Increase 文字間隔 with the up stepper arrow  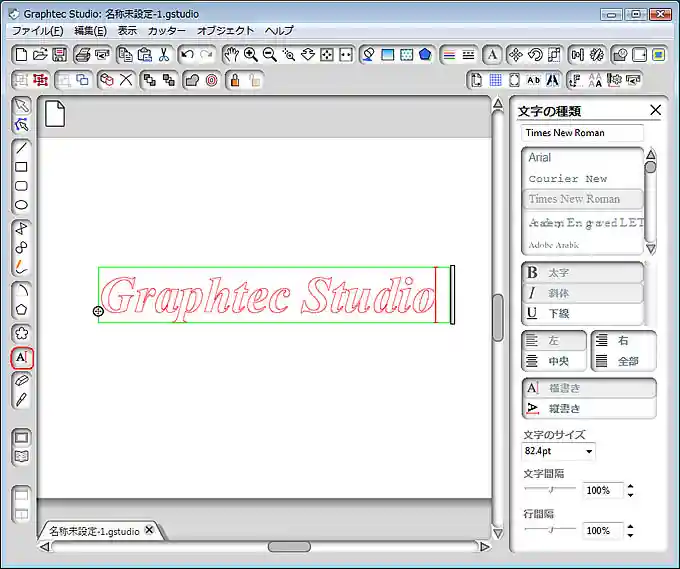tap(631, 486)
